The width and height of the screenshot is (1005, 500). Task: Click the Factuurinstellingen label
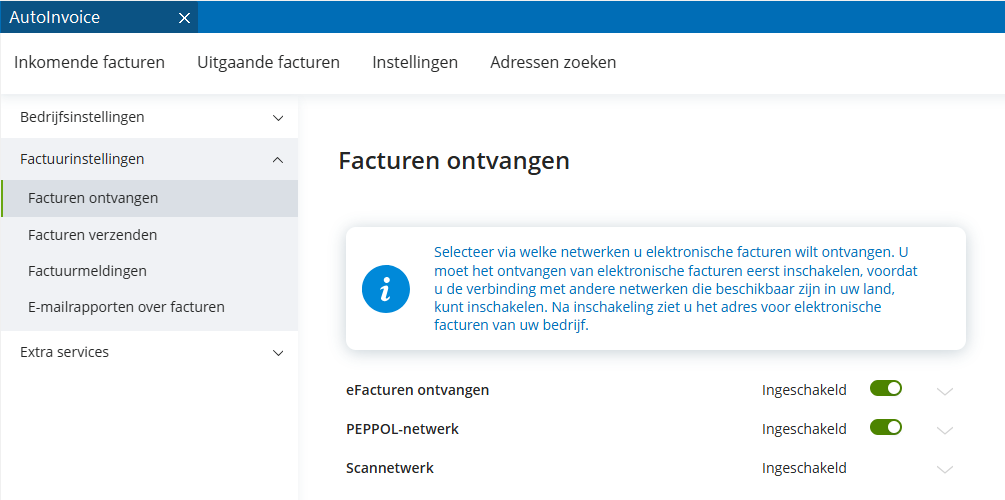(82, 159)
